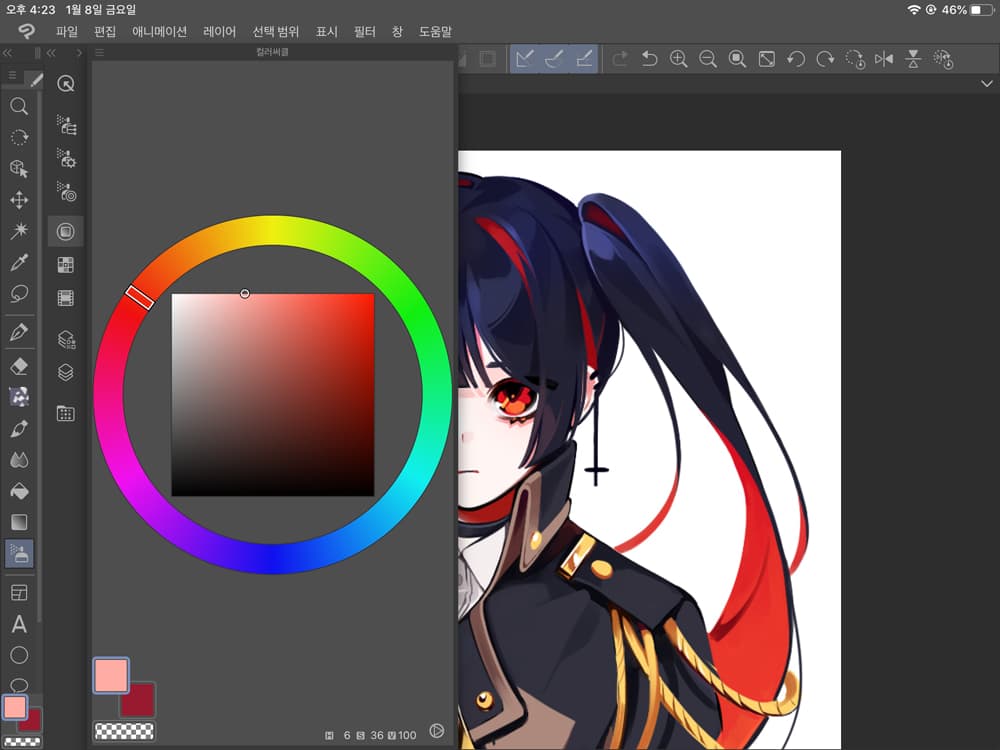The image size is (1000, 750).
Task: Open the 필터 menu
Action: point(365,31)
